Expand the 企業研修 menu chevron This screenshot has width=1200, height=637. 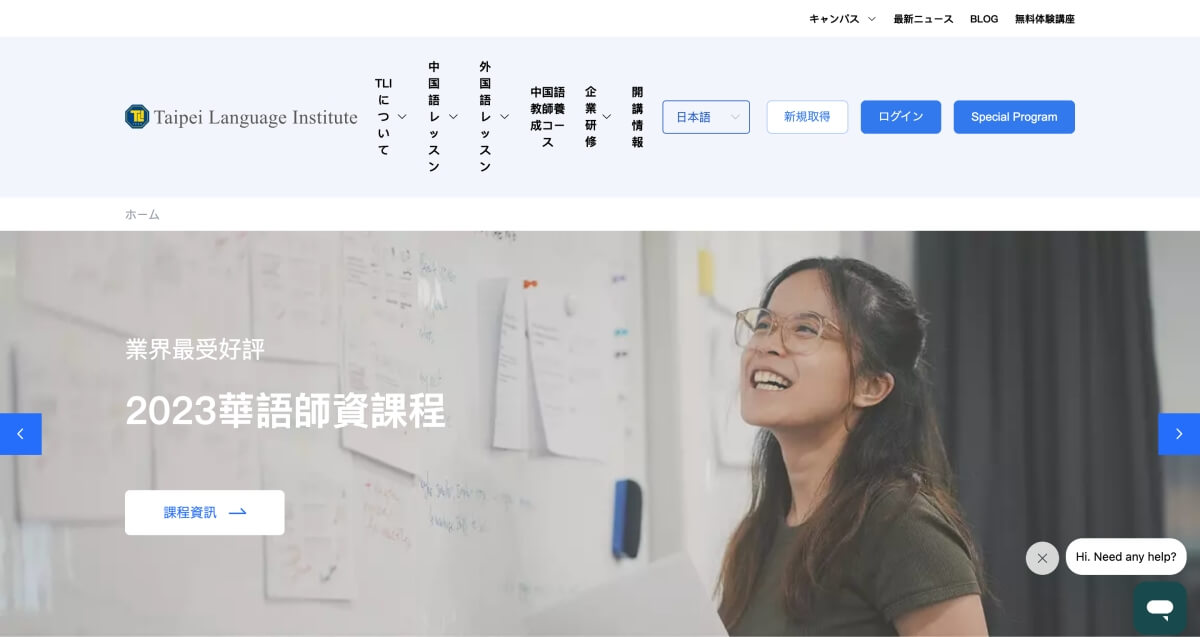tap(606, 117)
